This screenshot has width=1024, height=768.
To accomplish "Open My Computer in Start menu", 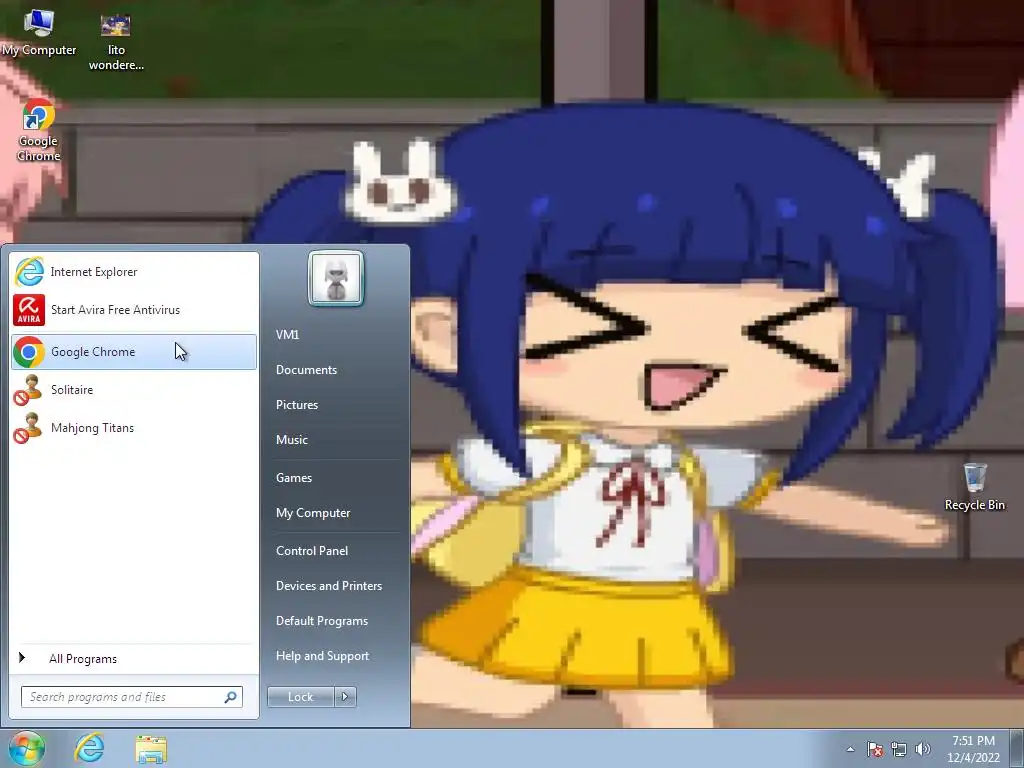I will pyautogui.click(x=313, y=513).
